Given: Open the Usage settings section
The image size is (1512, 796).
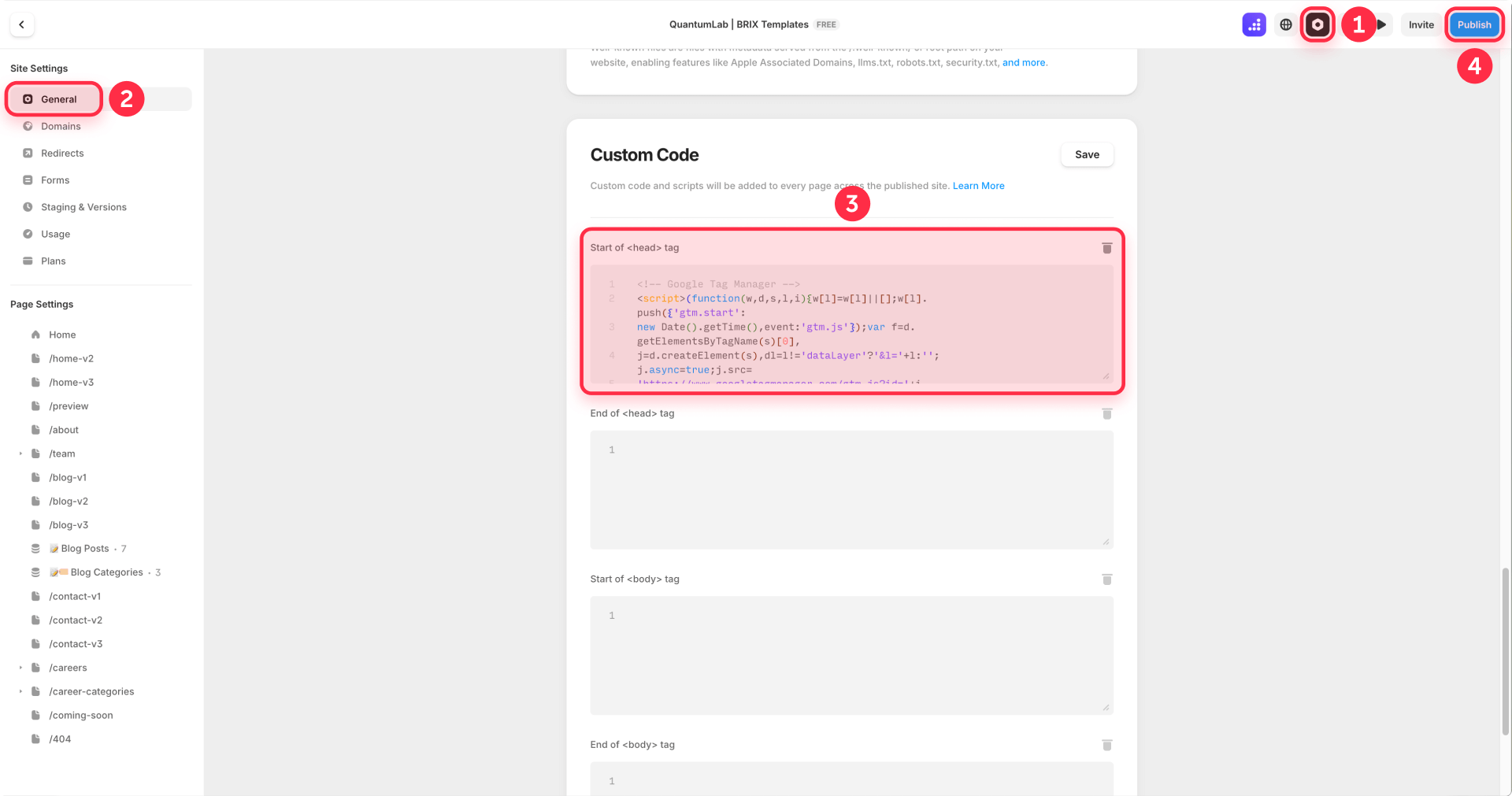Looking at the screenshot, I should tap(55, 234).
